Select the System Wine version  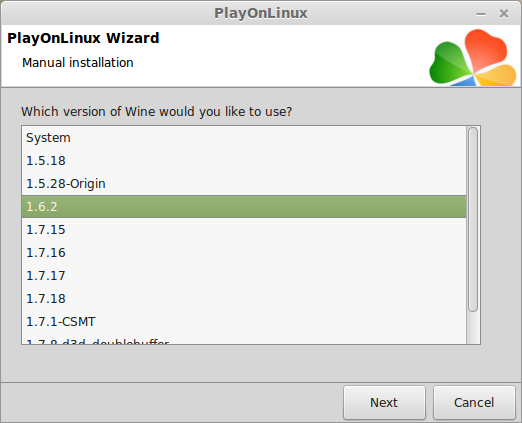(x=244, y=138)
